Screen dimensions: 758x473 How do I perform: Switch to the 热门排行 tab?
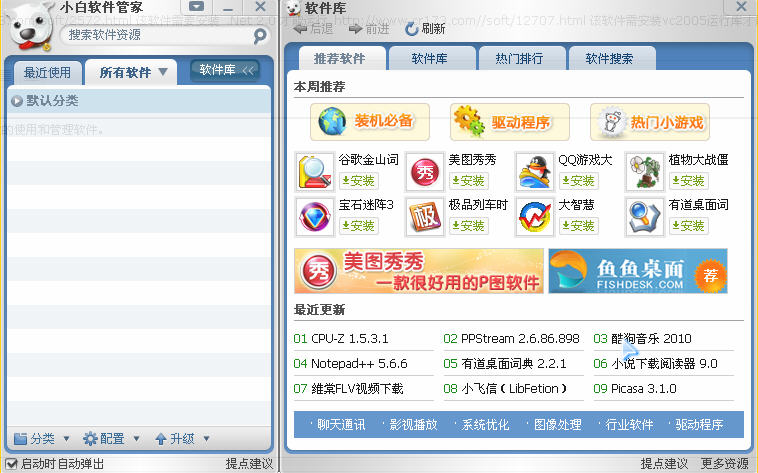(522, 59)
